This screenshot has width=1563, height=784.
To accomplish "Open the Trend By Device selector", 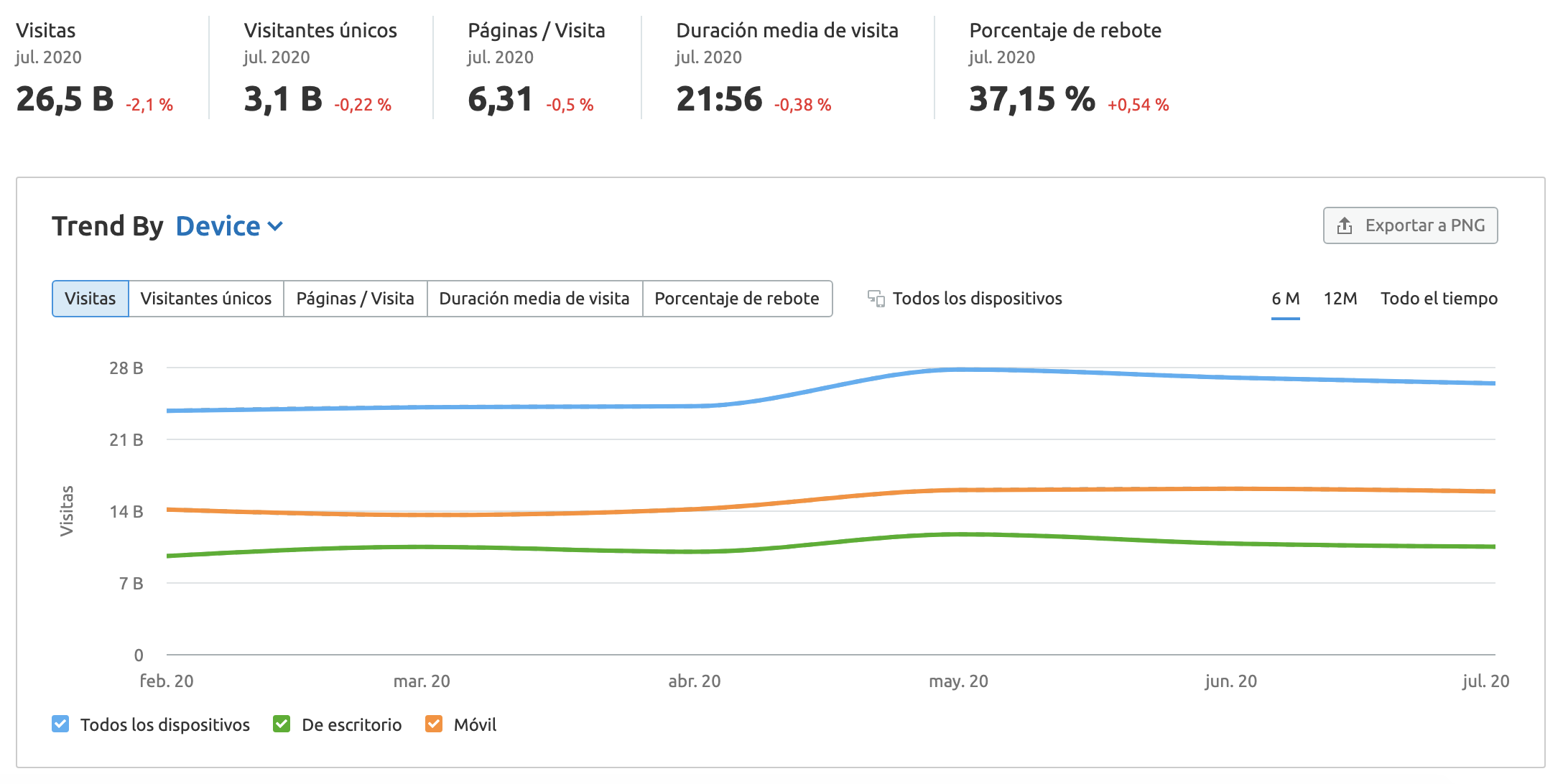I will pyautogui.click(x=229, y=226).
